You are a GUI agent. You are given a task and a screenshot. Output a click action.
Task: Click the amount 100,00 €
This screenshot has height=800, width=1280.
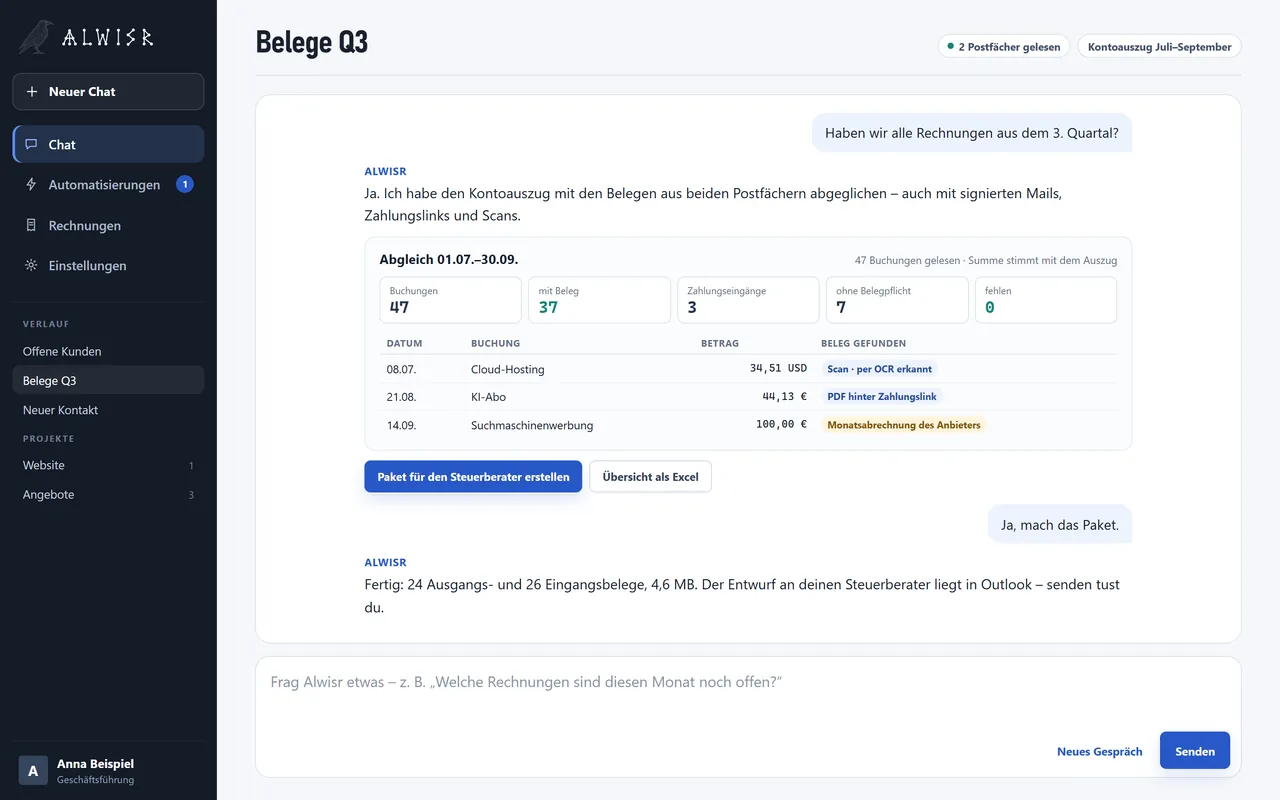coord(781,425)
